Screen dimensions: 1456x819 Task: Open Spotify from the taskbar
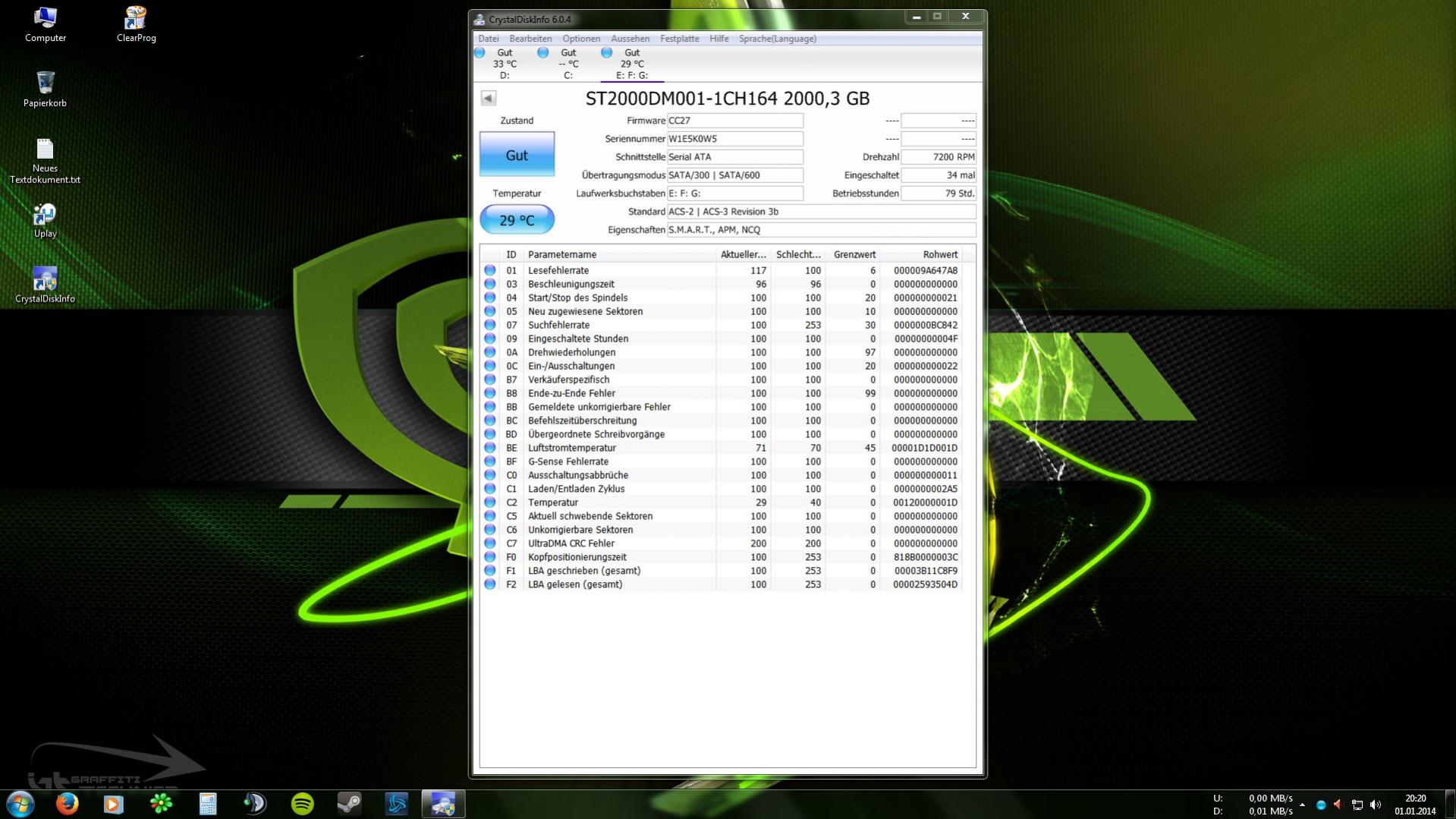(303, 803)
